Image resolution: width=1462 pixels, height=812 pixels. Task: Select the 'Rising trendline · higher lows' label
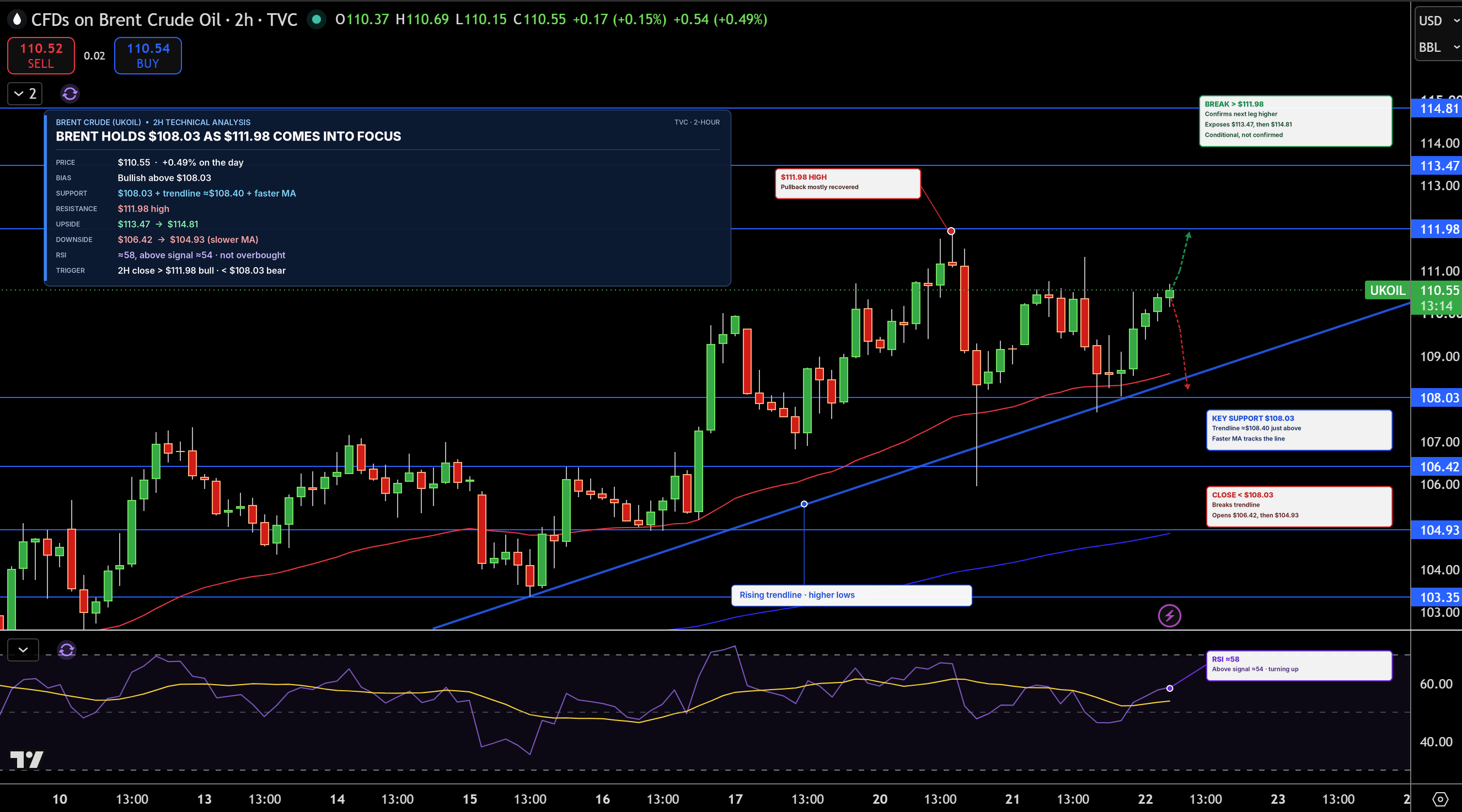(852, 595)
